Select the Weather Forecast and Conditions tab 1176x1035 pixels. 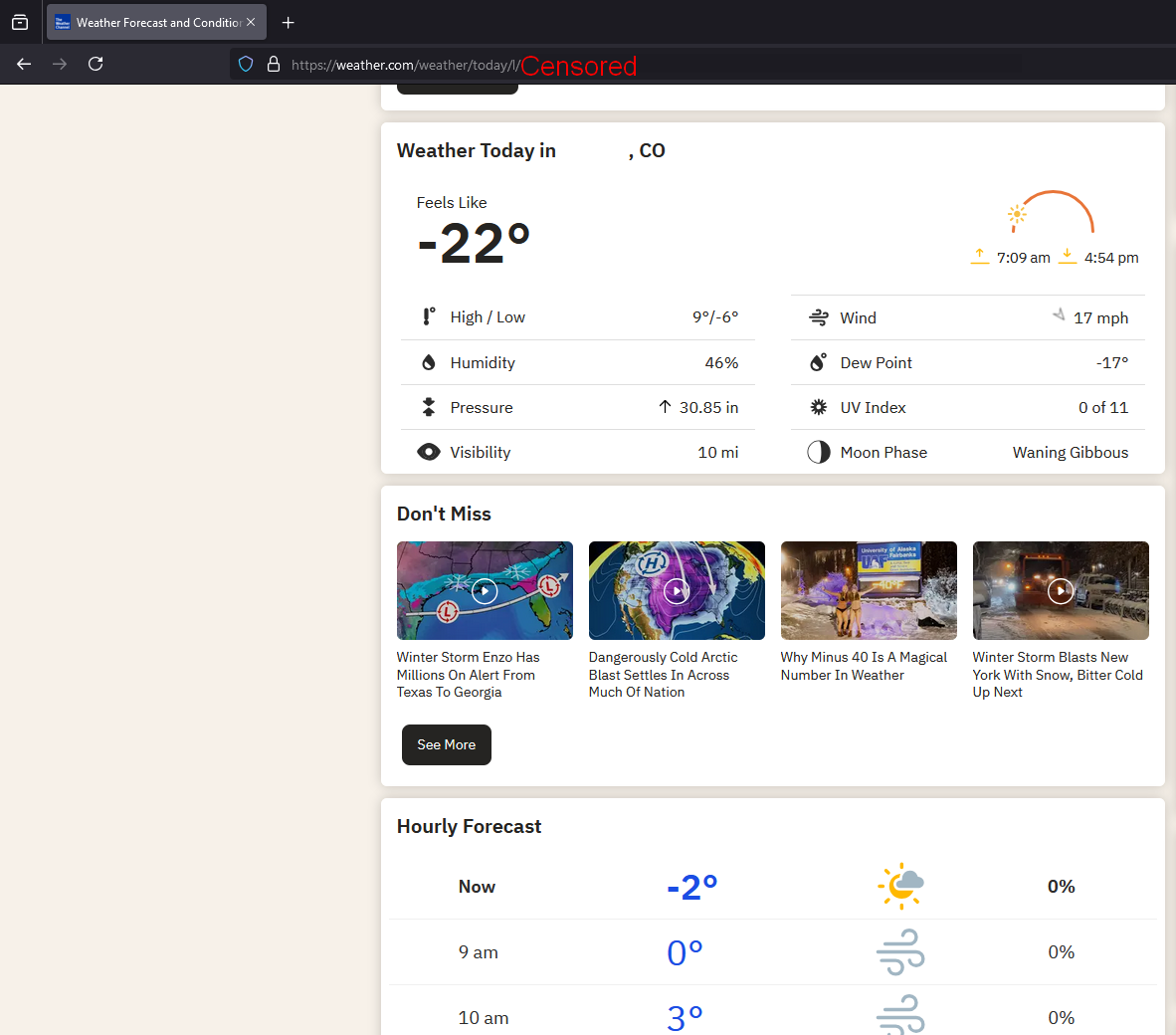(157, 22)
